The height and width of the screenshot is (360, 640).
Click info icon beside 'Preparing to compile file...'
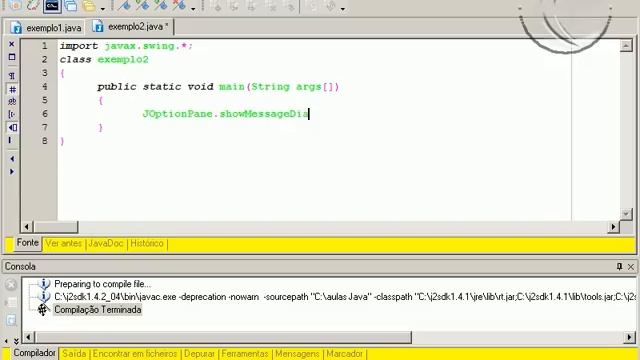44,284
